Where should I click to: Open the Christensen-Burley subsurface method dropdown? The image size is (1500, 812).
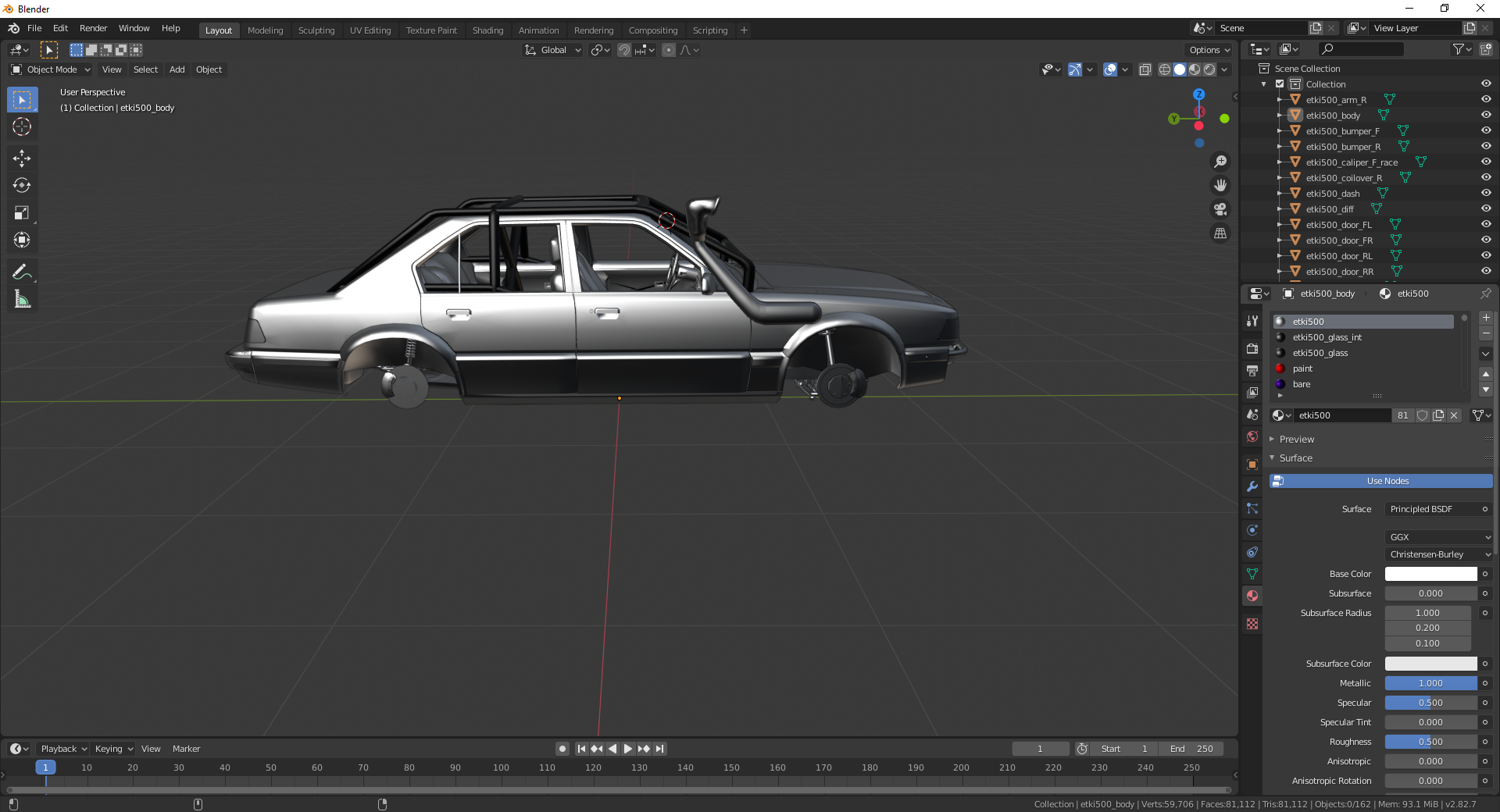[1438, 554]
